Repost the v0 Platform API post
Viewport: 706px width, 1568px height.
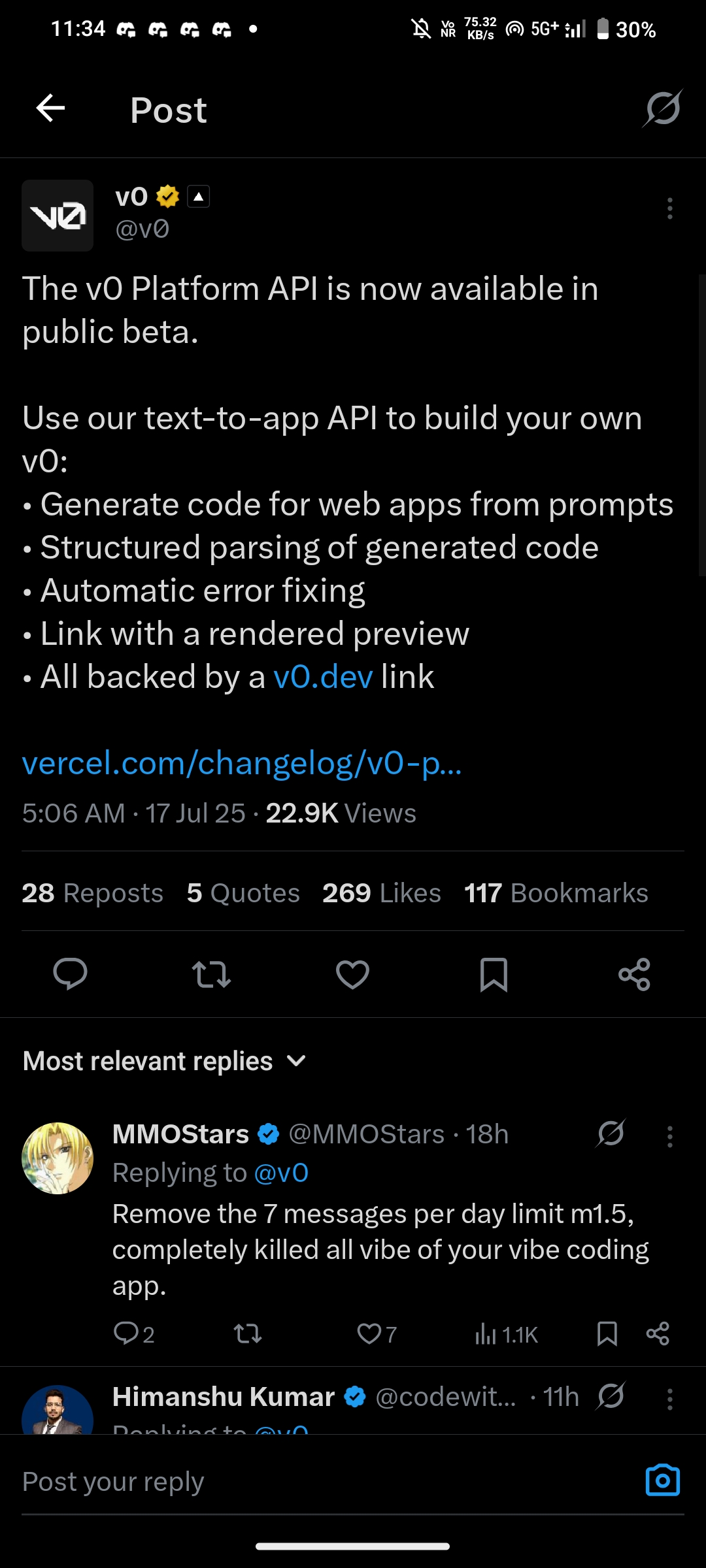[x=211, y=974]
